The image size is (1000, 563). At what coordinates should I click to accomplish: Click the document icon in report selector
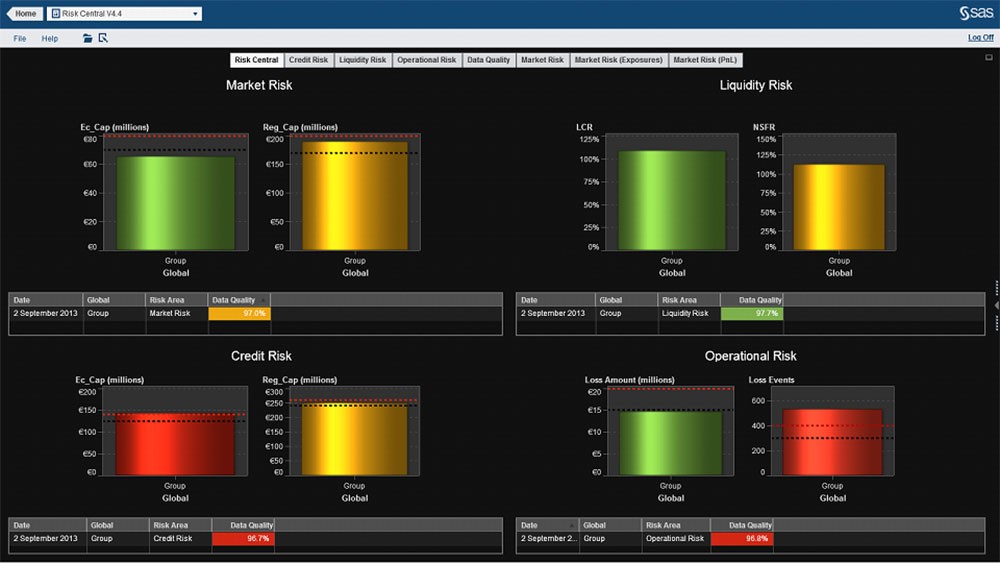pos(55,14)
